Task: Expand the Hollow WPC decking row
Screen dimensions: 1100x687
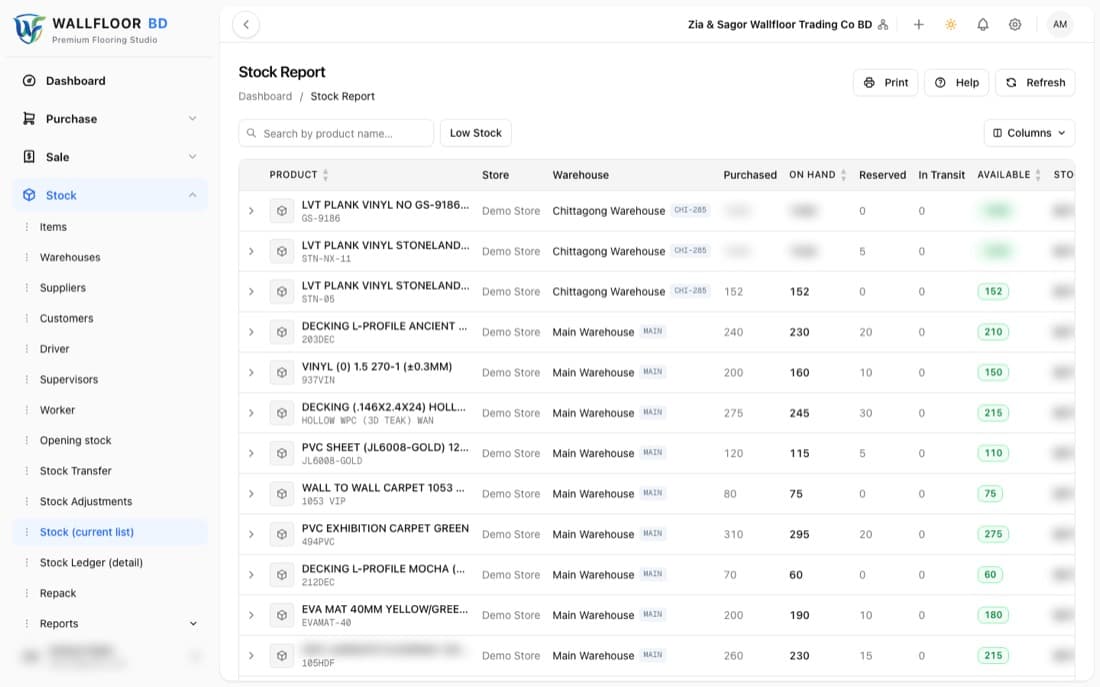Action: coord(251,413)
